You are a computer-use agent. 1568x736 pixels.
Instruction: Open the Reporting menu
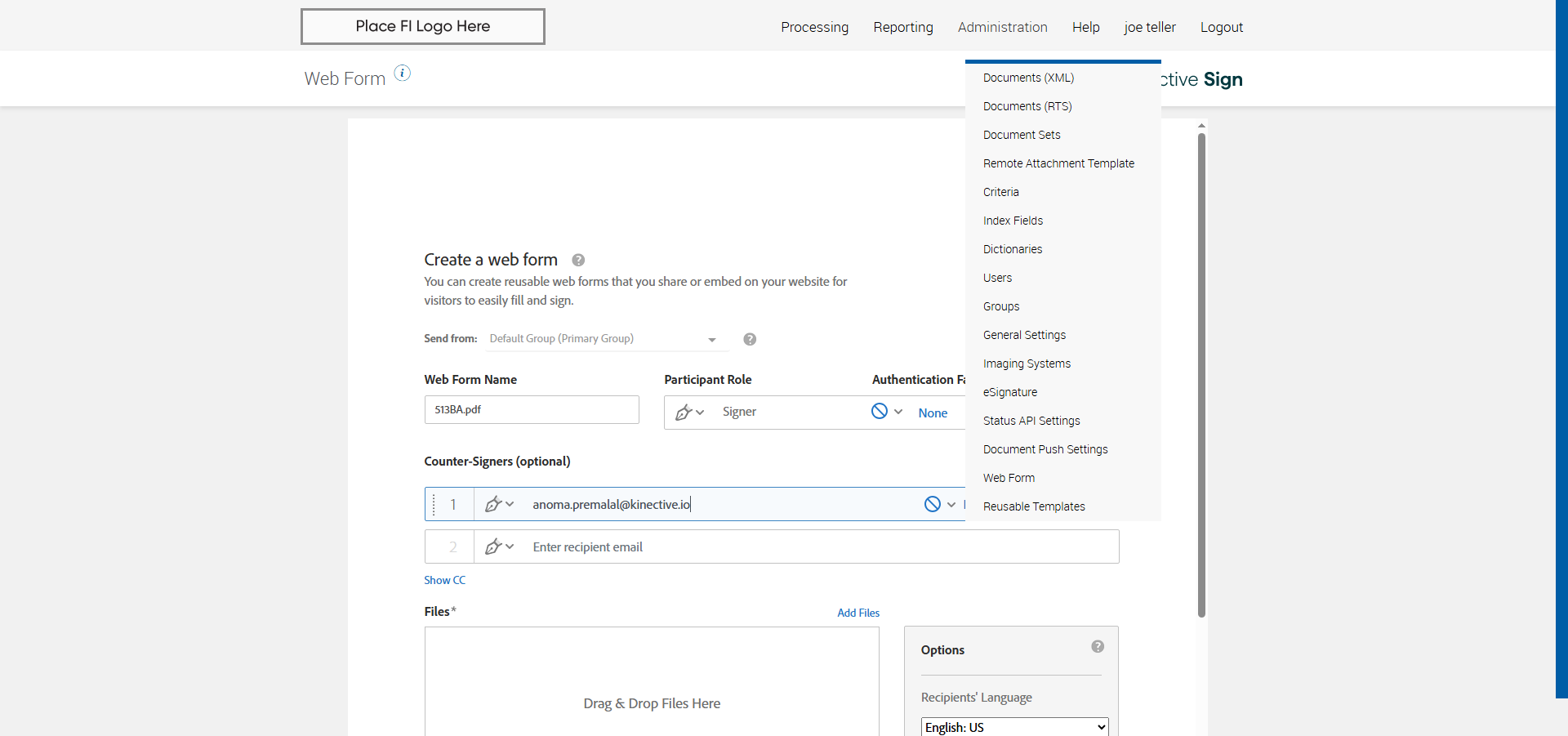(903, 27)
